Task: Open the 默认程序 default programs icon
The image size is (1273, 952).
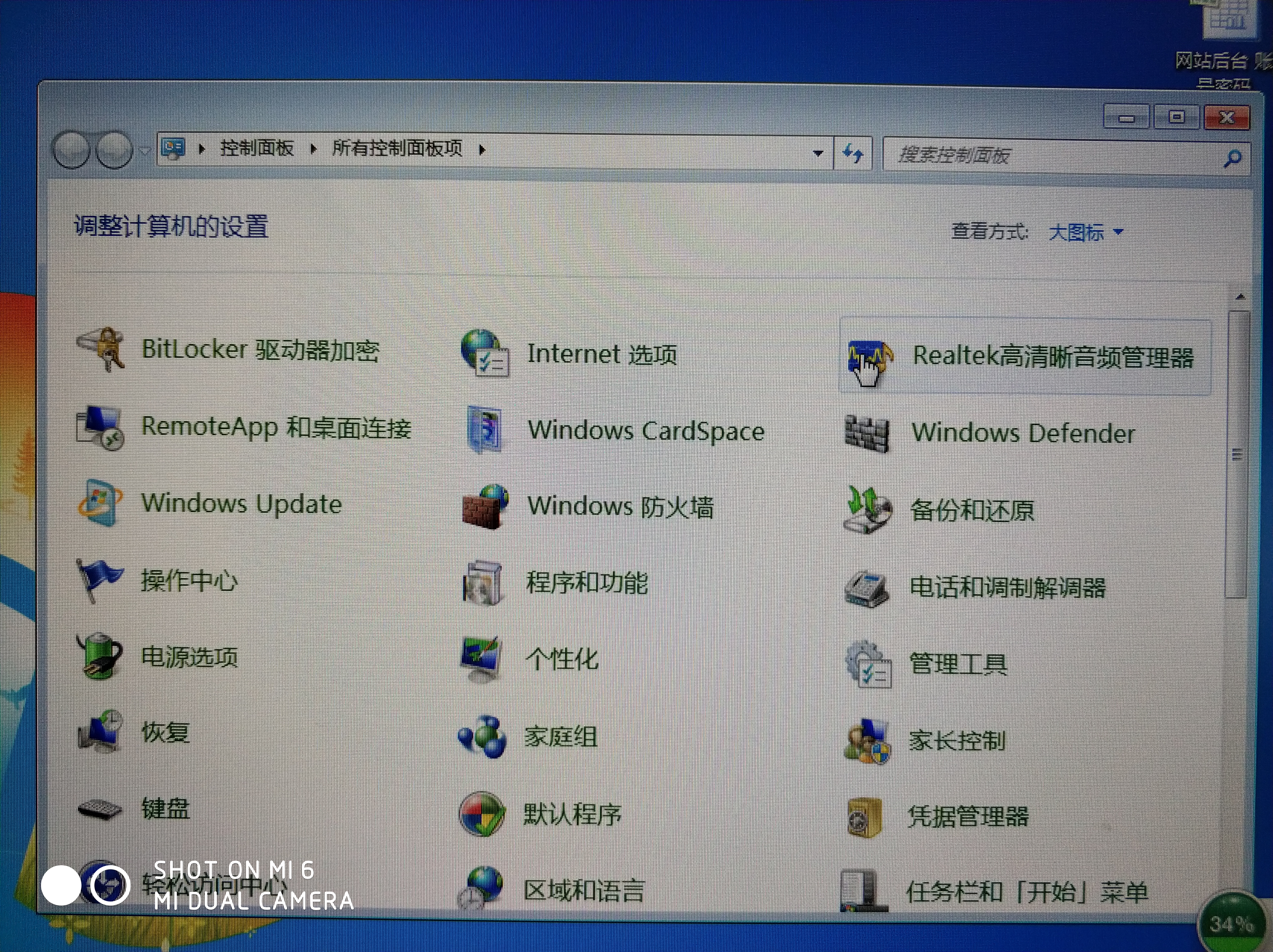Action: 482,814
